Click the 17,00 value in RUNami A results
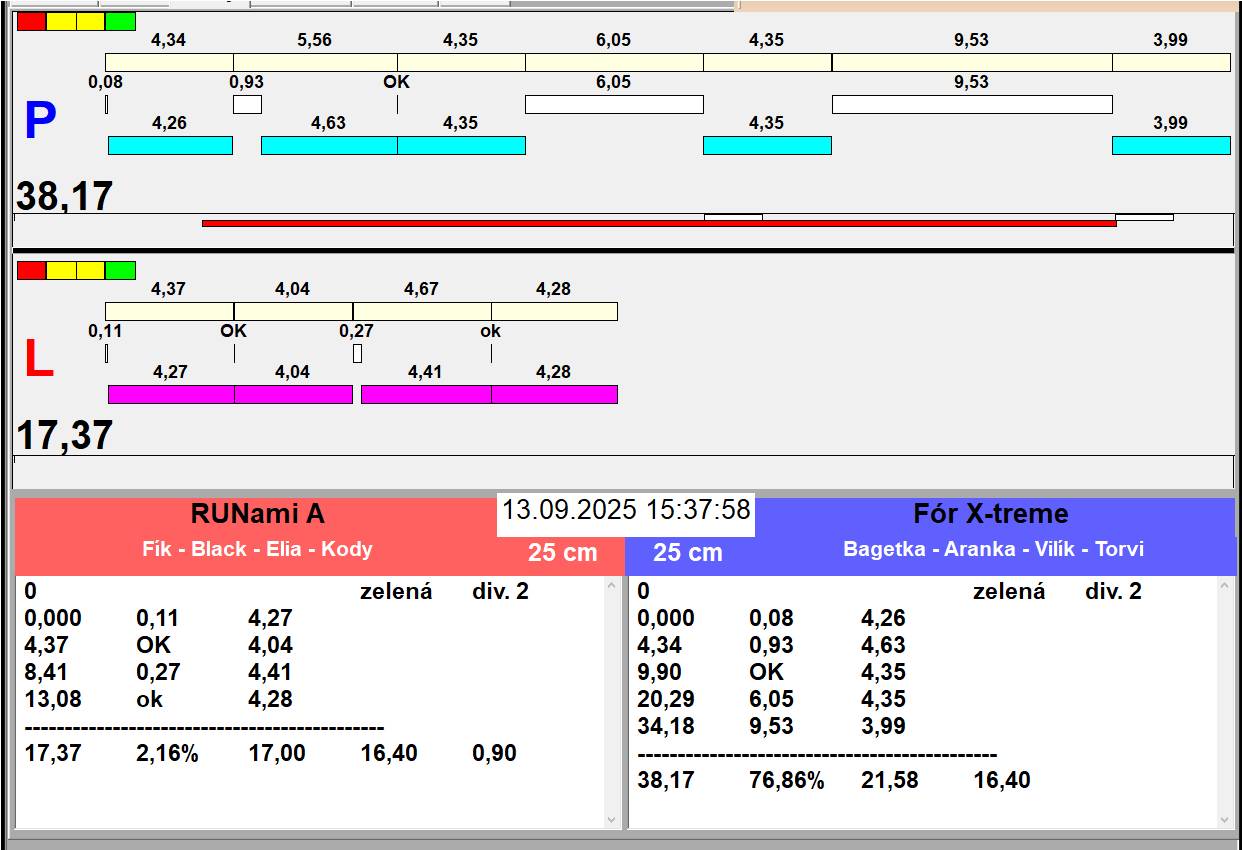This screenshot has width=1242, height=850. tap(277, 753)
